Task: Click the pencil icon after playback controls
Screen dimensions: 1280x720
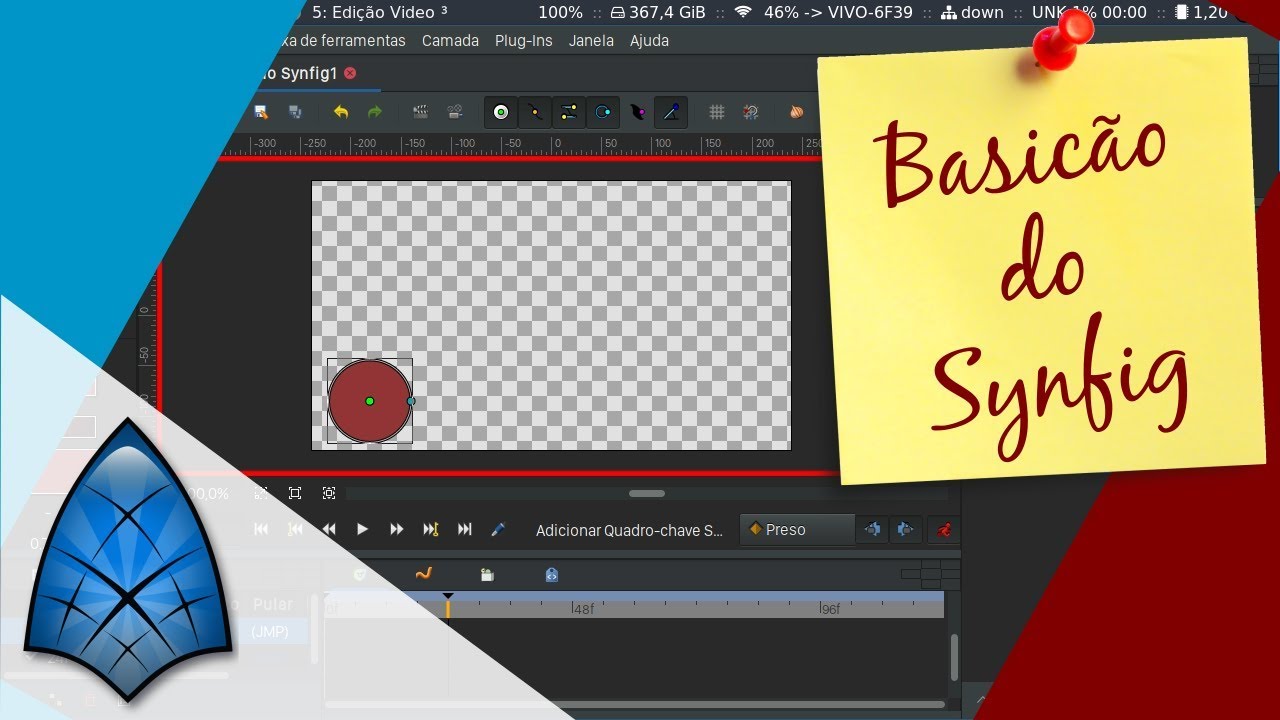Action: coord(498,529)
